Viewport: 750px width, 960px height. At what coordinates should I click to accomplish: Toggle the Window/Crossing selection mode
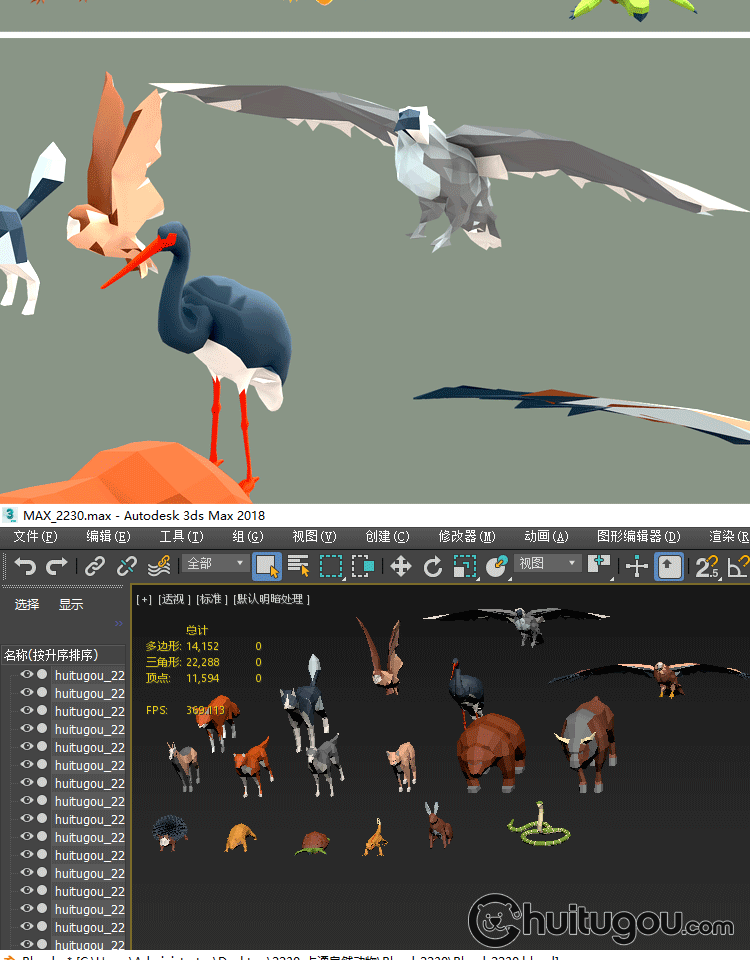coord(363,567)
